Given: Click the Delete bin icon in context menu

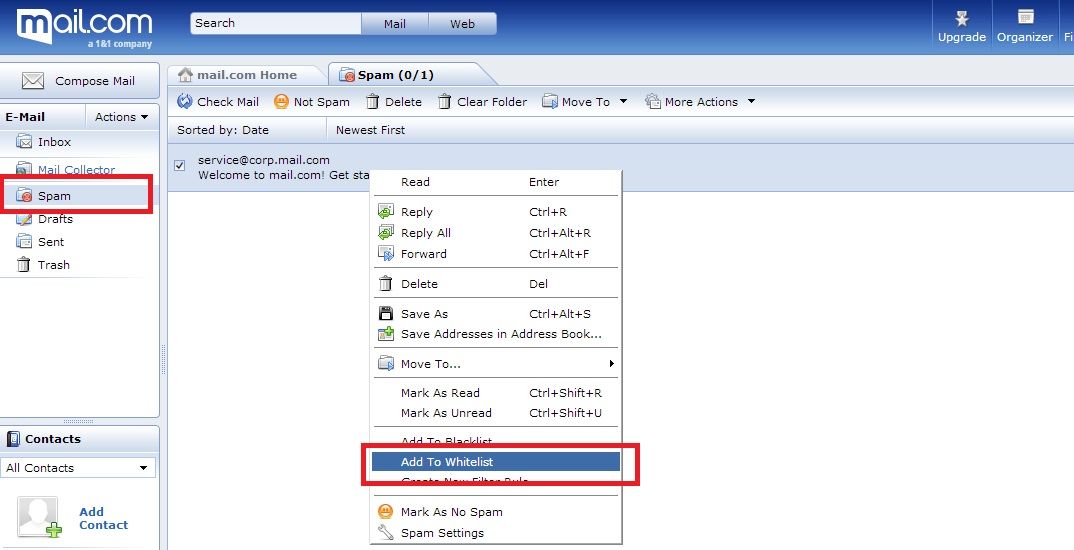Looking at the screenshot, I should point(386,284).
